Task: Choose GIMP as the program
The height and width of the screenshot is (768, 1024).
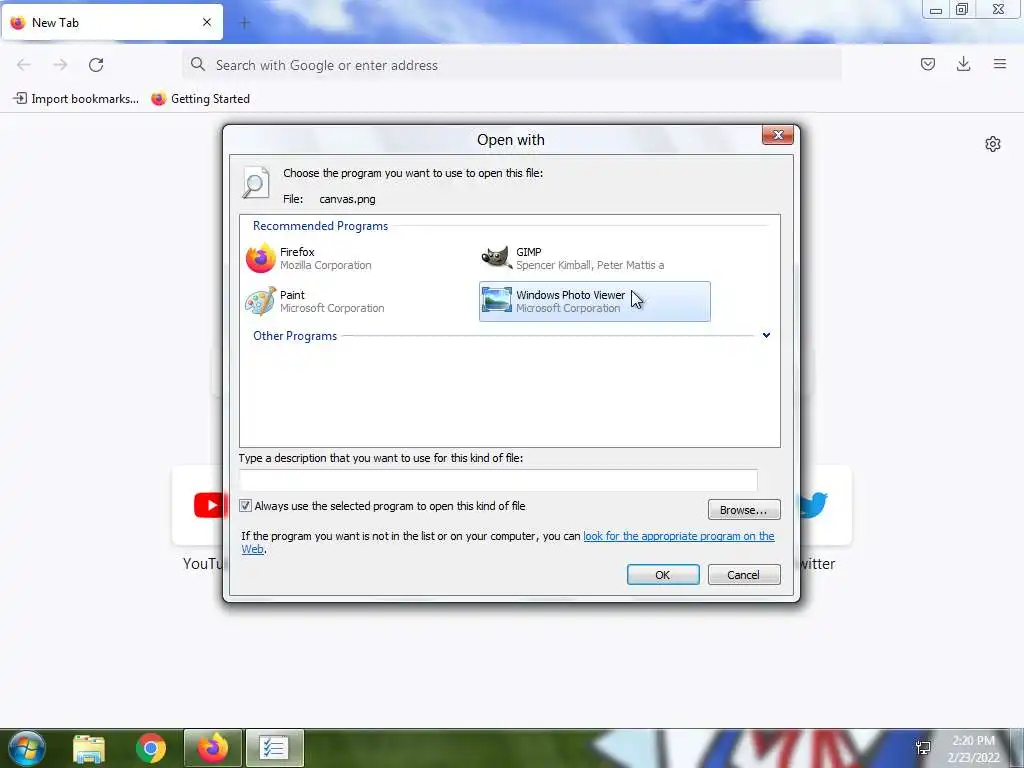Action: coord(572,259)
